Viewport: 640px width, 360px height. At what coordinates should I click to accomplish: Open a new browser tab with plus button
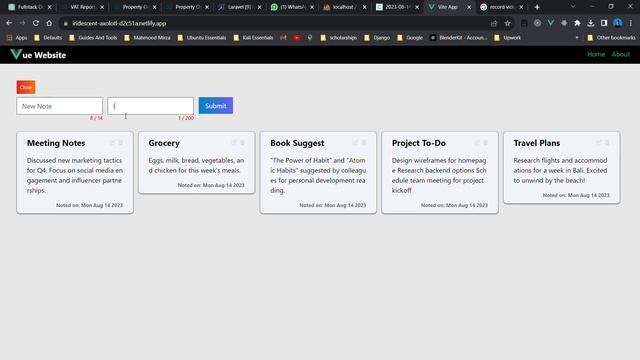pos(537,7)
